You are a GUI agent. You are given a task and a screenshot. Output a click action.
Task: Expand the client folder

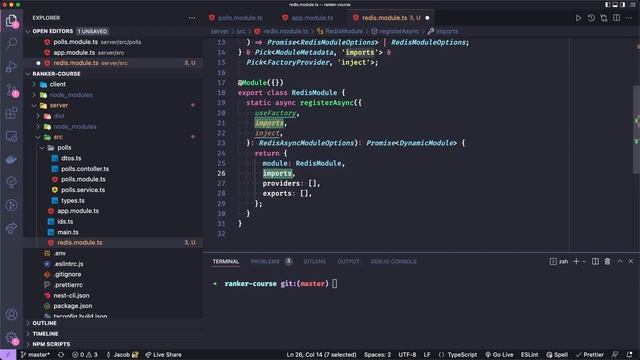[x=58, y=84]
